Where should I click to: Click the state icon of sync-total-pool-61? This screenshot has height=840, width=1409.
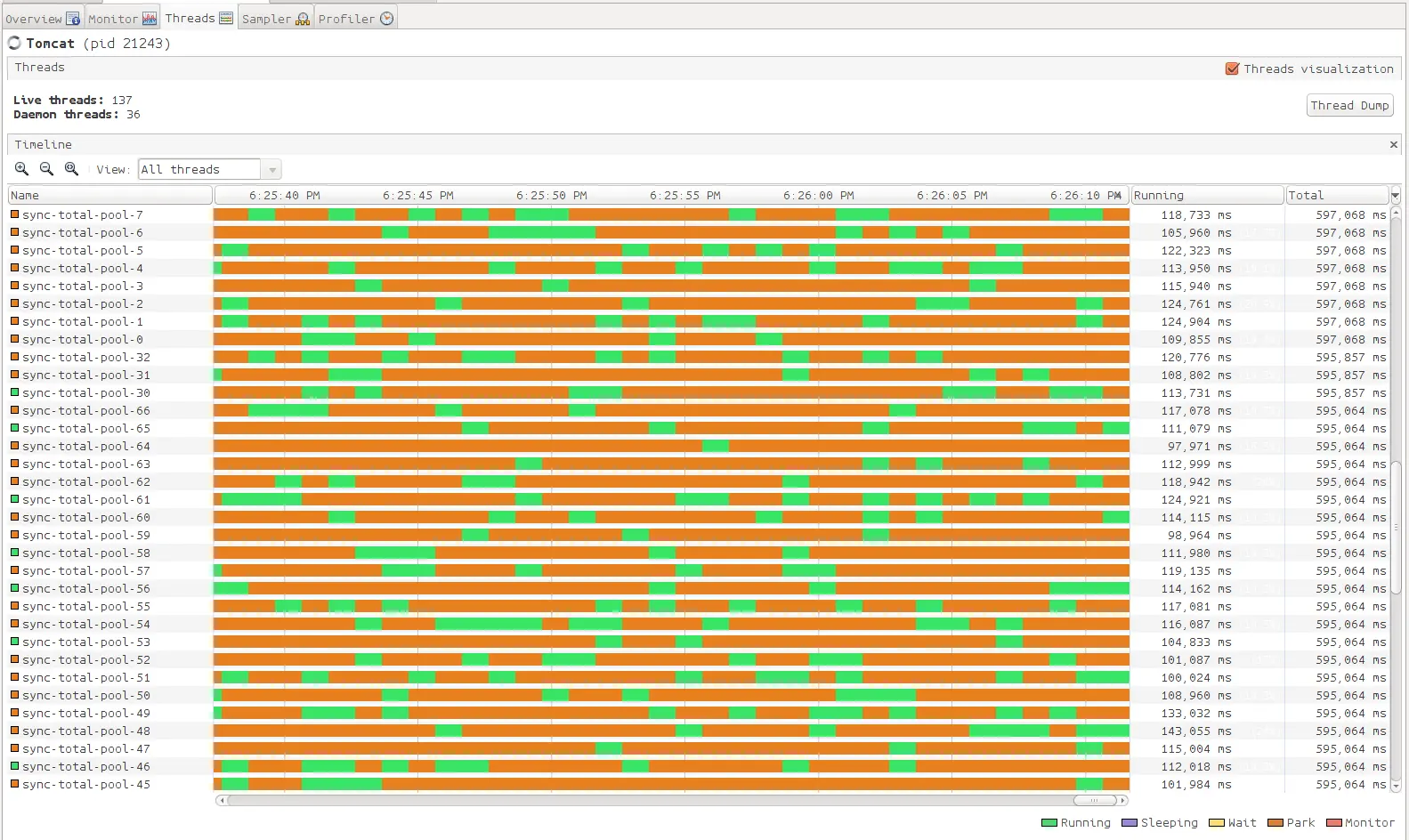coord(14,498)
